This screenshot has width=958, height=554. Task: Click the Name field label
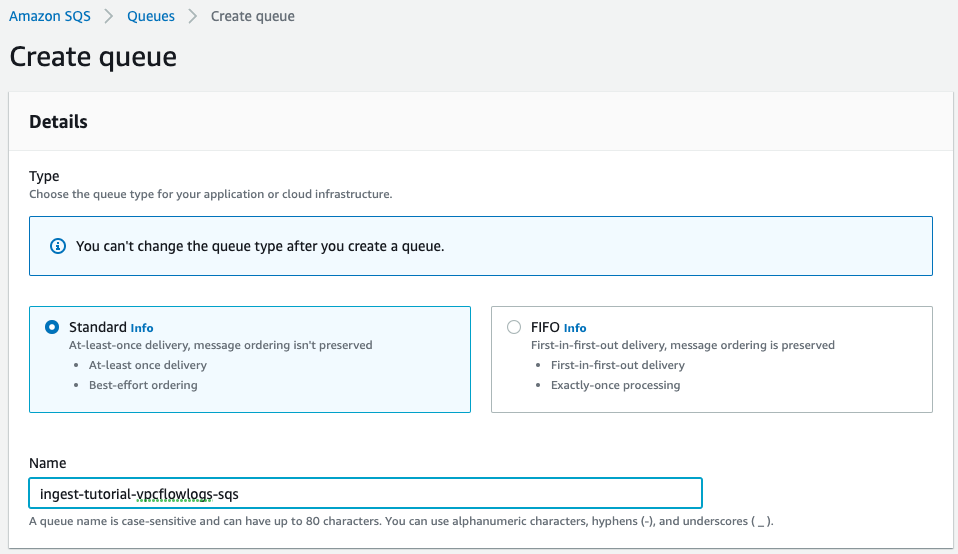click(x=47, y=464)
